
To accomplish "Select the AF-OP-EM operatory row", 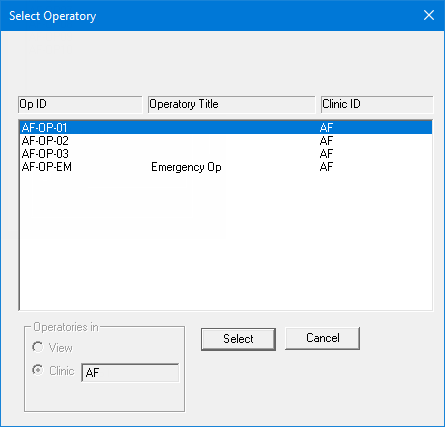I will (226, 167).
